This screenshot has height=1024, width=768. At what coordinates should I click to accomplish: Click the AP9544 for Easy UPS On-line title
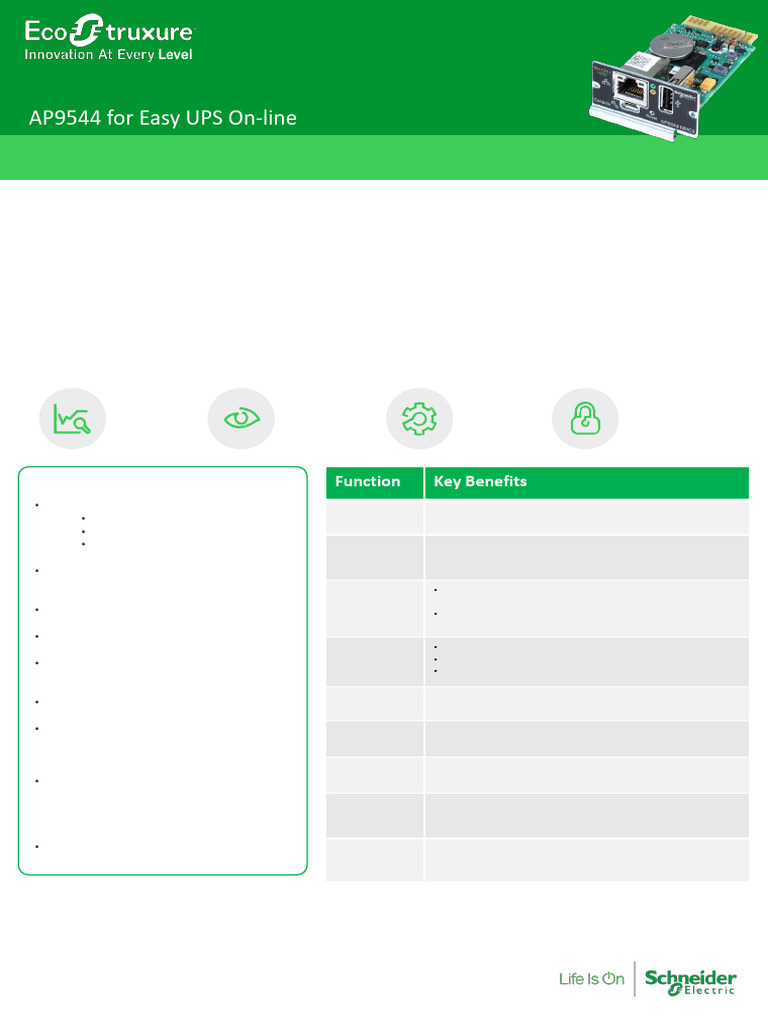(x=163, y=118)
